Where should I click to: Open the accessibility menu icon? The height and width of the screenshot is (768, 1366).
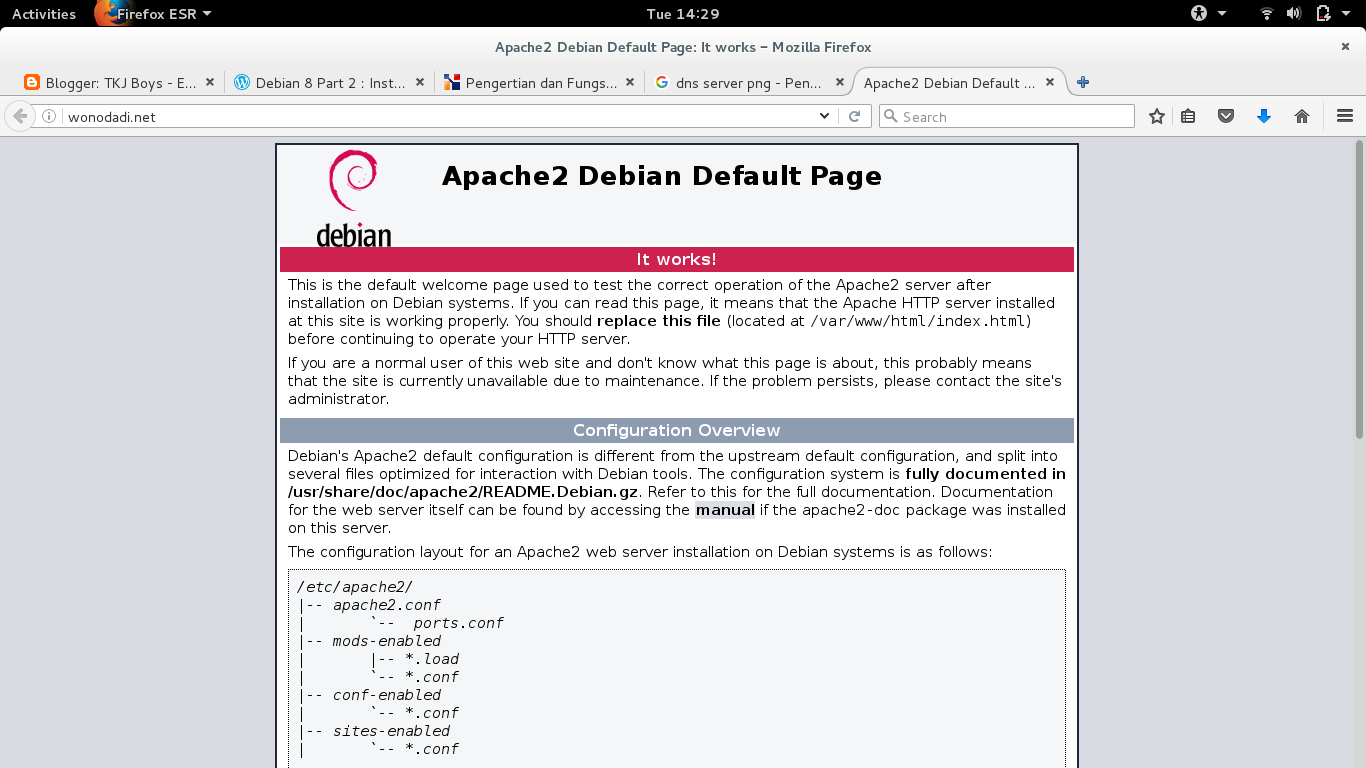[x=1199, y=14]
